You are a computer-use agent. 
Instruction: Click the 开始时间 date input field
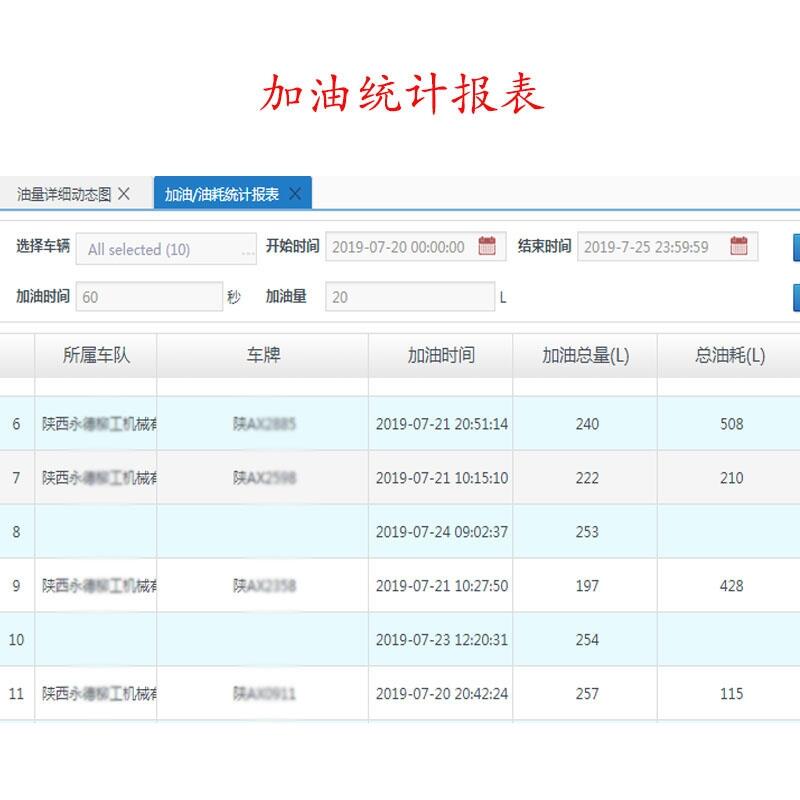point(398,247)
